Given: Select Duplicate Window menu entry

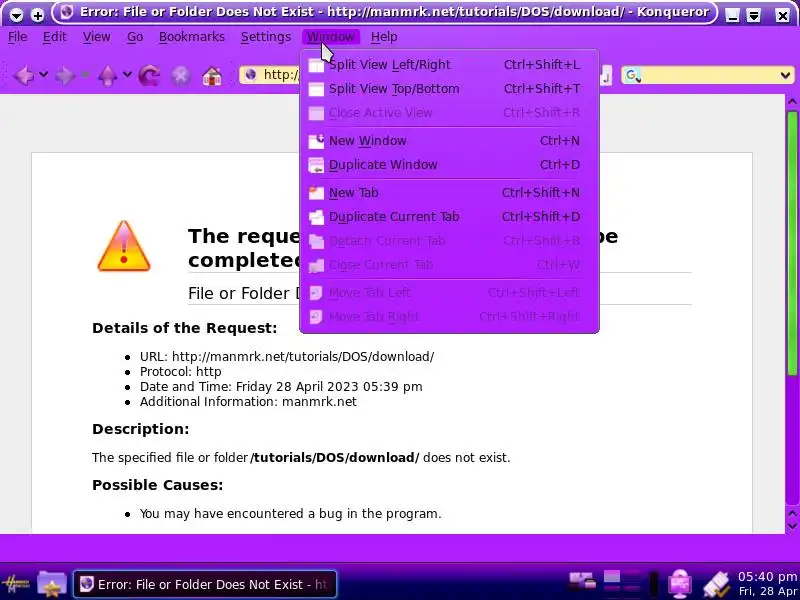Looking at the screenshot, I should click(449, 165).
